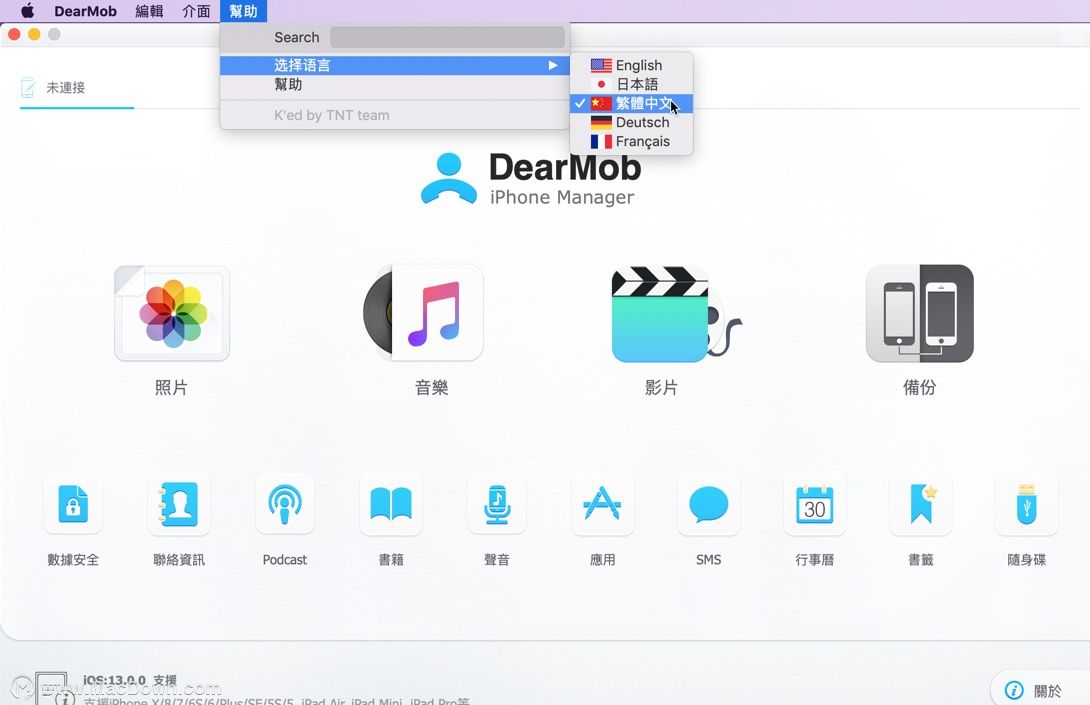
Task: Expand the 选择语言 submenu item
Action: click(x=395, y=65)
